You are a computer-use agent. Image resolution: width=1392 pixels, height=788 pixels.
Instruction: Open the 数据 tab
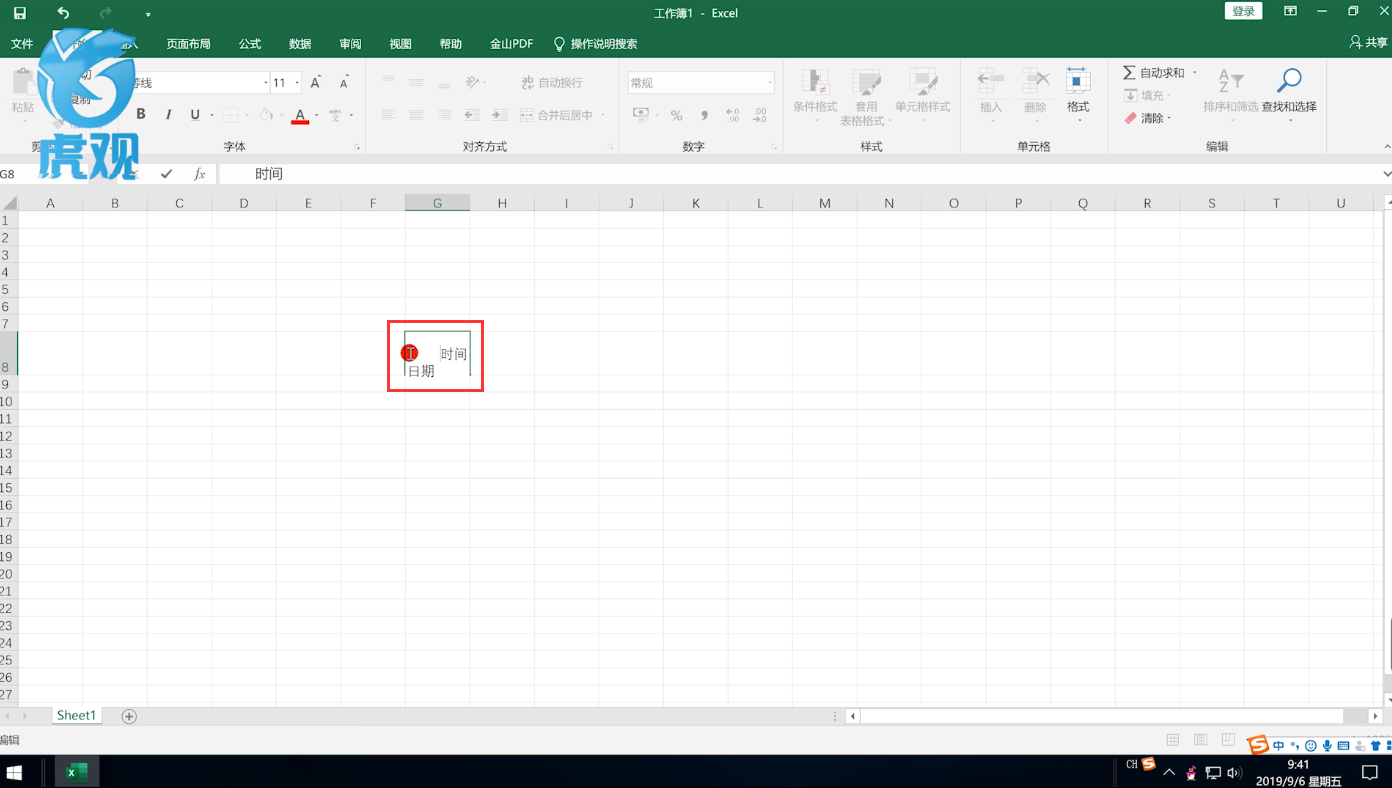tap(300, 44)
